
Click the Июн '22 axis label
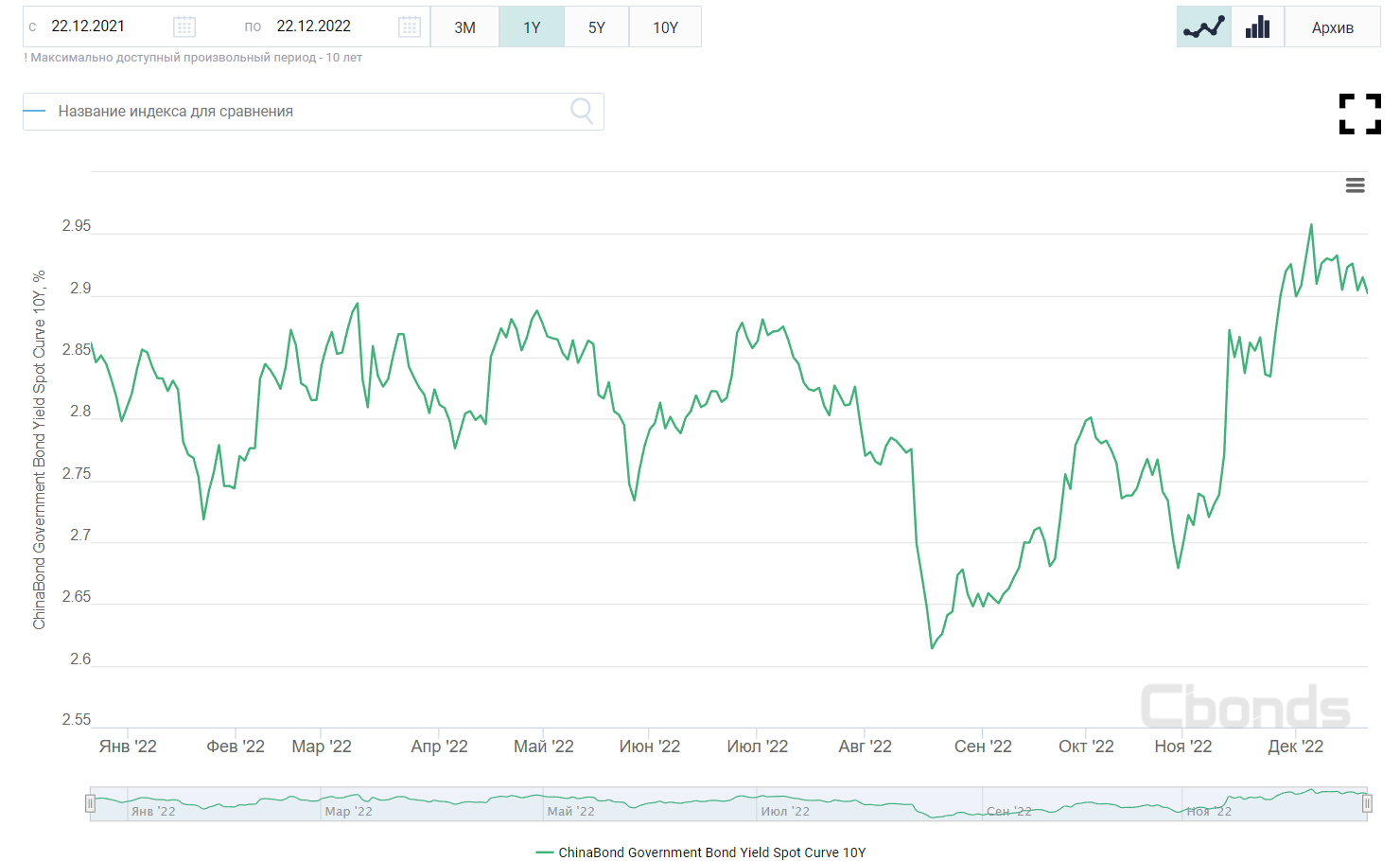(x=650, y=747)
